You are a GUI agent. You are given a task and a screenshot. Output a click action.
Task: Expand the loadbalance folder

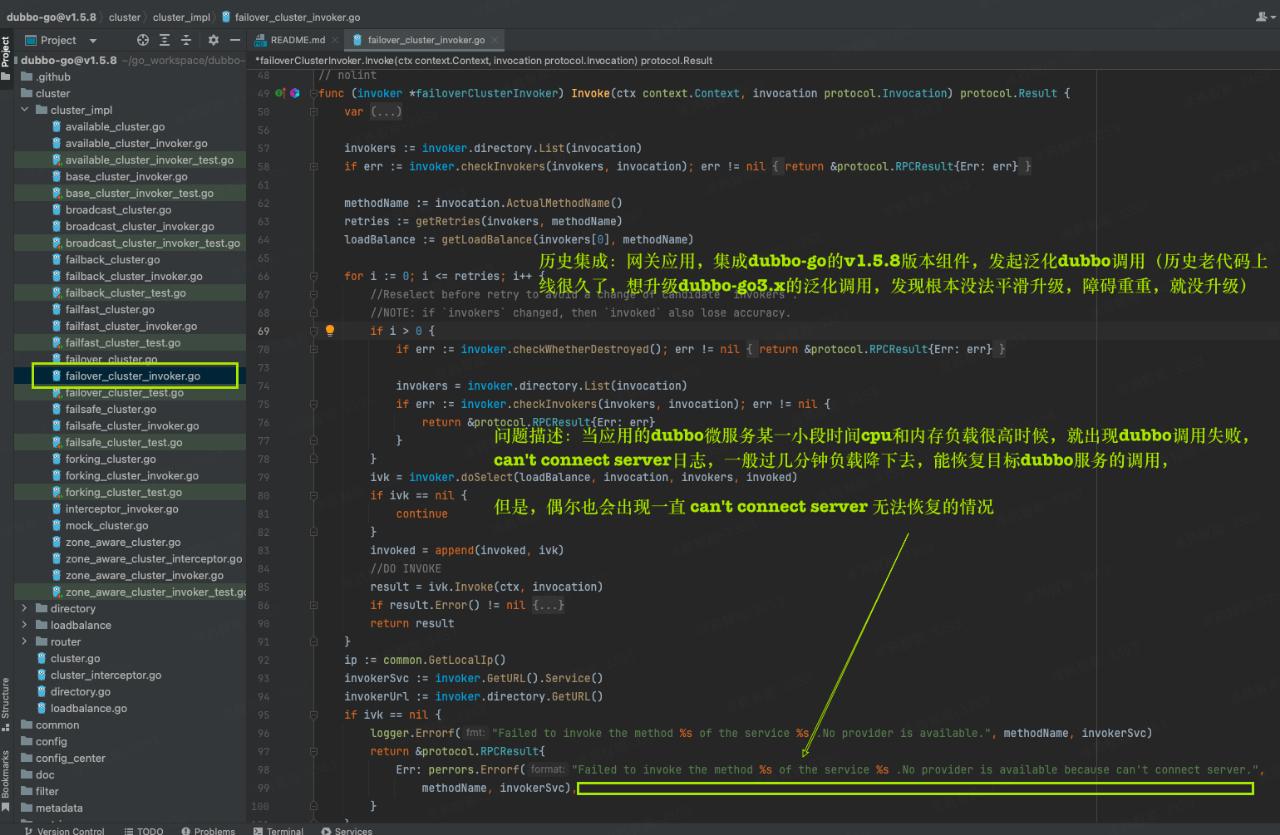pyautogui.click(x=24, y=625)
